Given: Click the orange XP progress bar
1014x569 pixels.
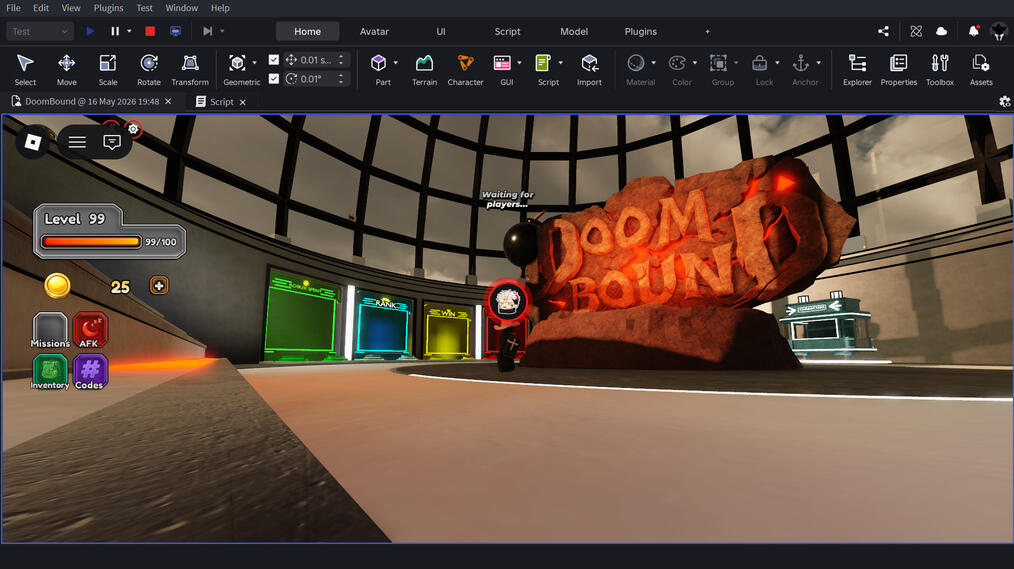Looking at the screenshot, I should 91,242.
